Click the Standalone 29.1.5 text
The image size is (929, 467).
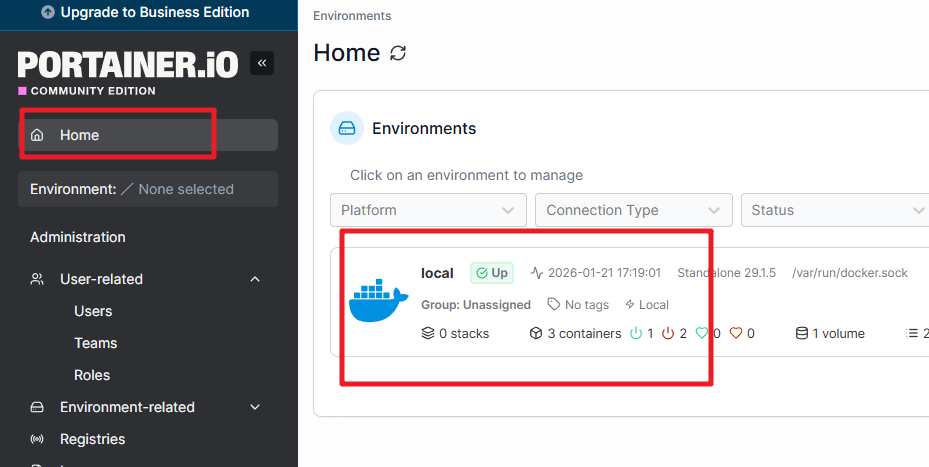(726, 273)
